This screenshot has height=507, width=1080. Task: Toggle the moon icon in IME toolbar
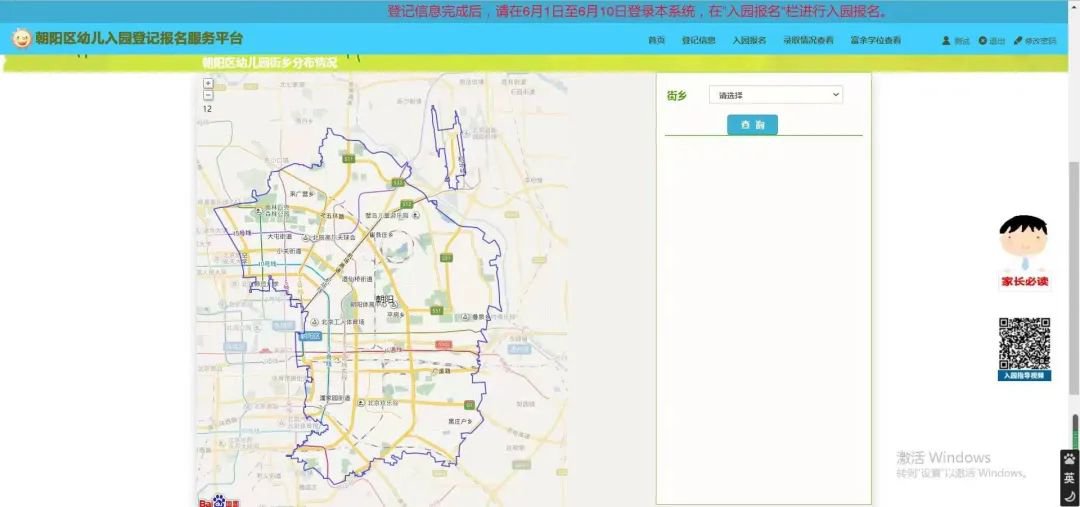tap(1069, 496)
